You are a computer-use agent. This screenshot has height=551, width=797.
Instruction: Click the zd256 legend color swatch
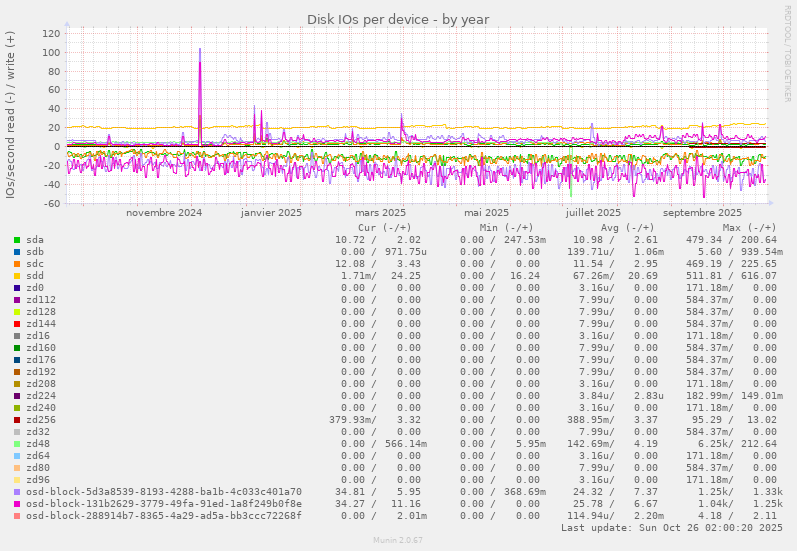[x=17, y=420]
